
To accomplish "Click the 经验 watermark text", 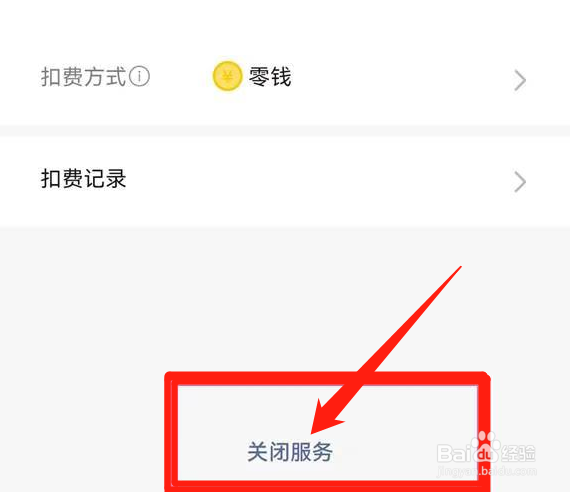I will coord(518,453).
